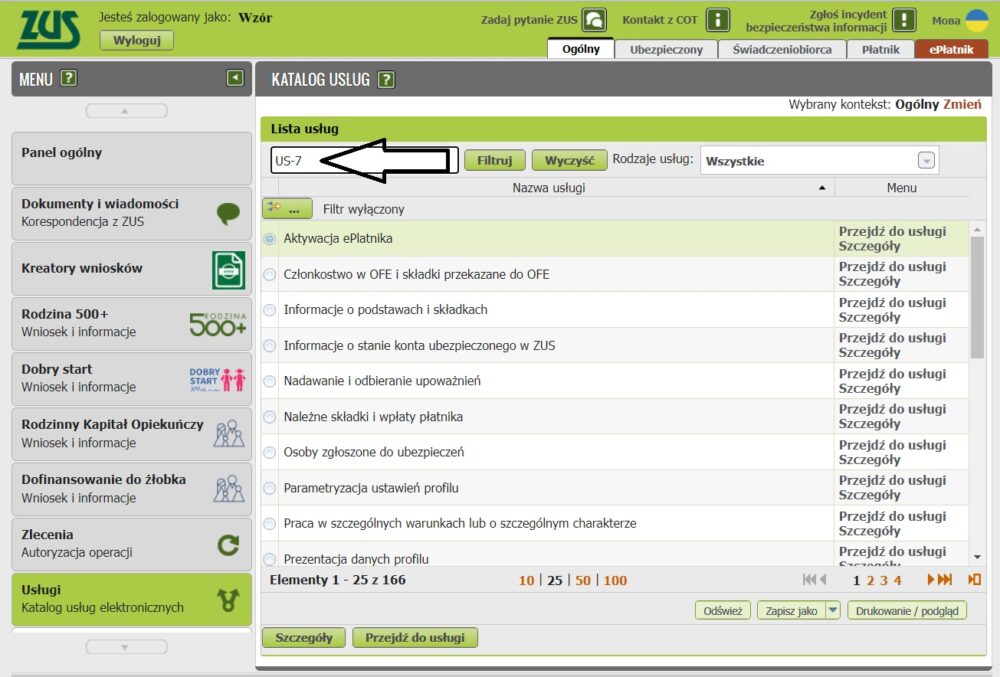Choose Nadawanie i odbieranie upoważnień radio button
The image size is (1000, 677).
coord(270,382)
